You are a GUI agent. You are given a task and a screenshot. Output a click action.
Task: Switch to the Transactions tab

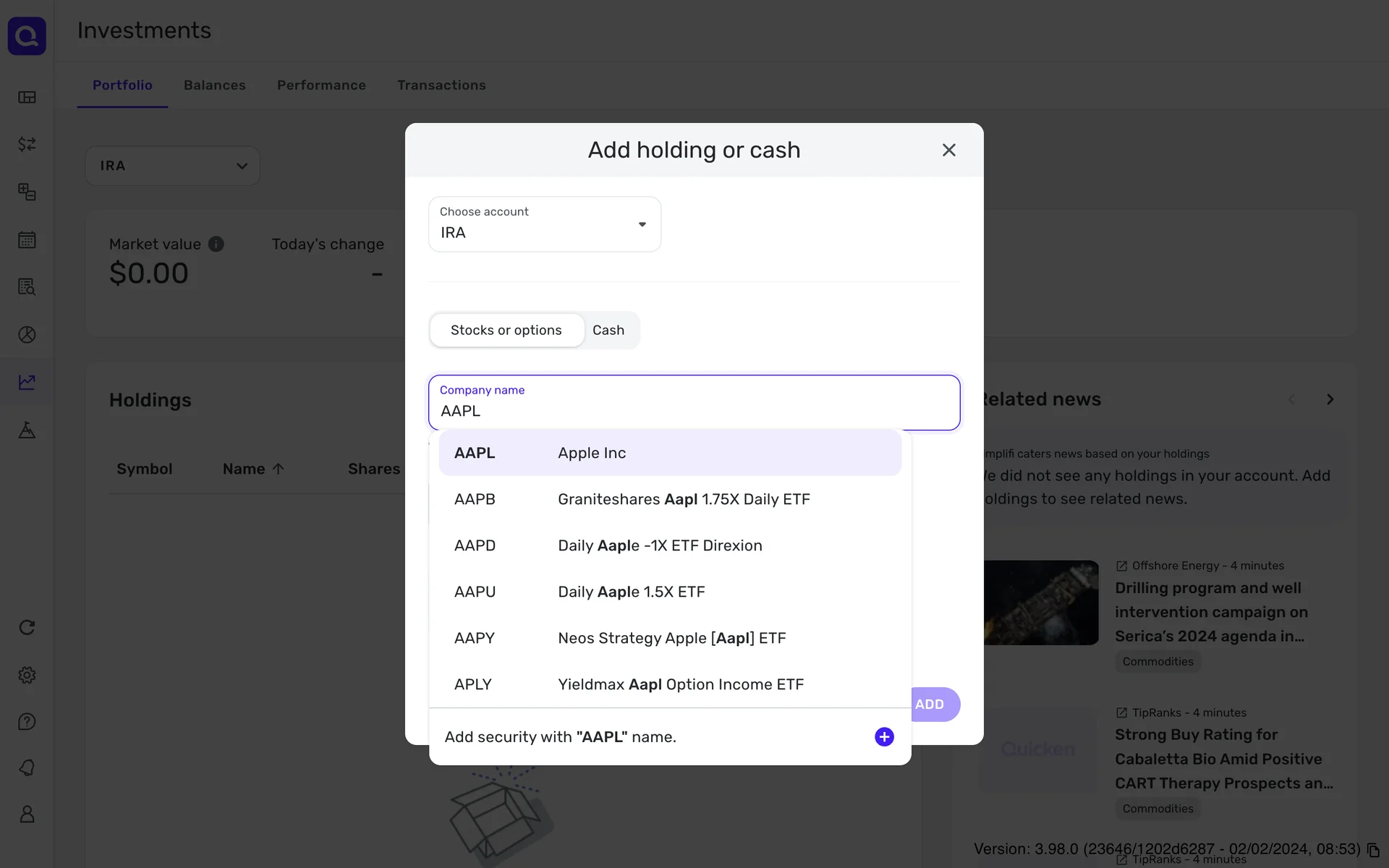click(x=441, y=85)
